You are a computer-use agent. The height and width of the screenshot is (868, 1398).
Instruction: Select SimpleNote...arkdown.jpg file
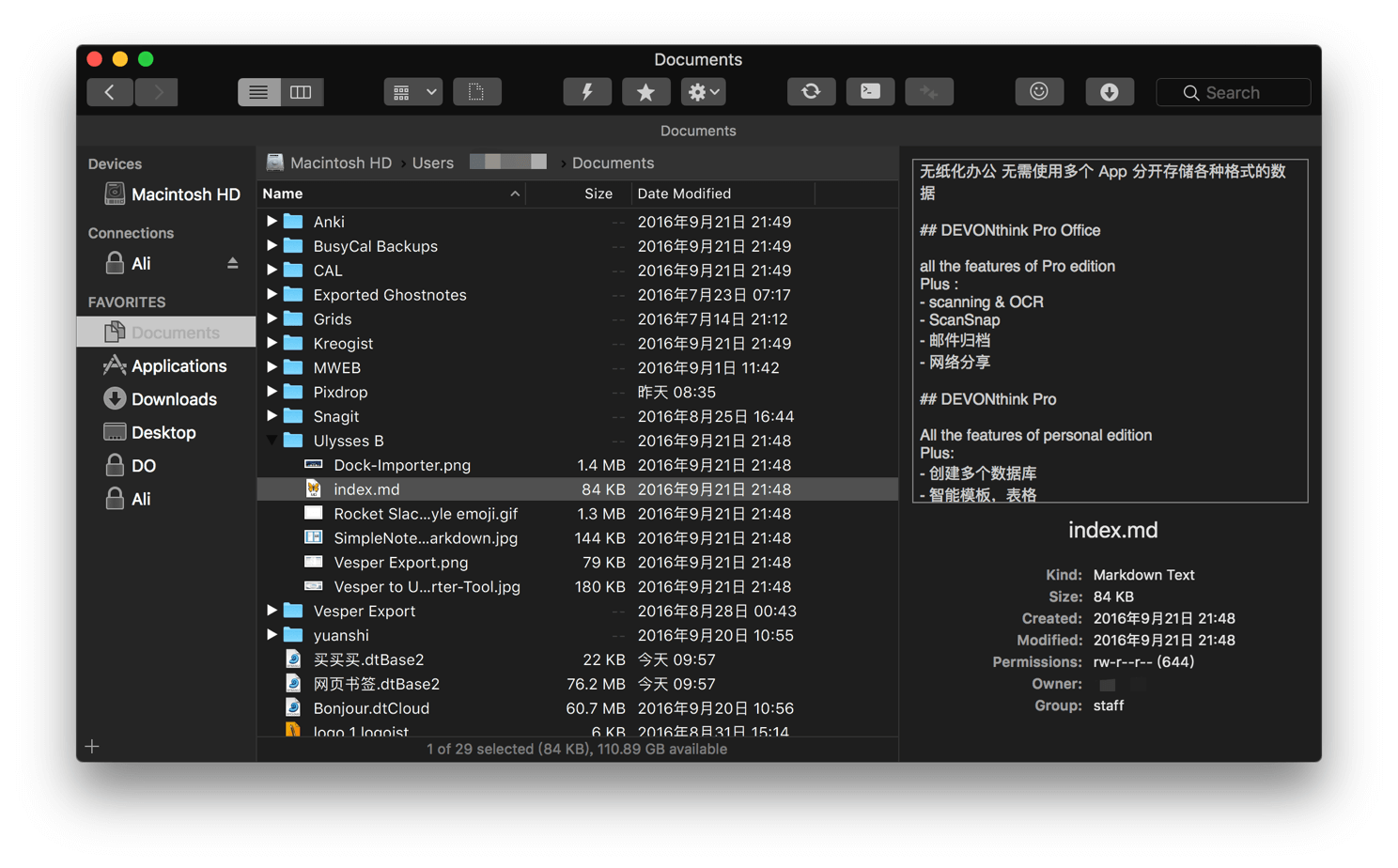(577, 538)
